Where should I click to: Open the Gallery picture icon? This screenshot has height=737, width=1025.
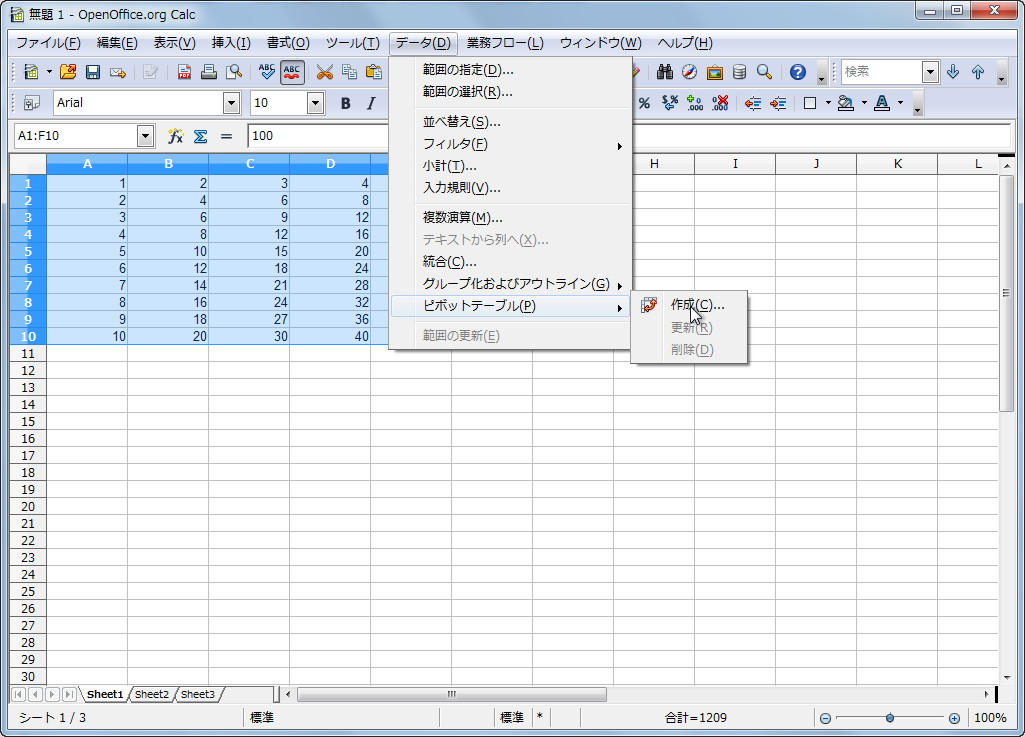pyautogui.click(x=714, y=72)
